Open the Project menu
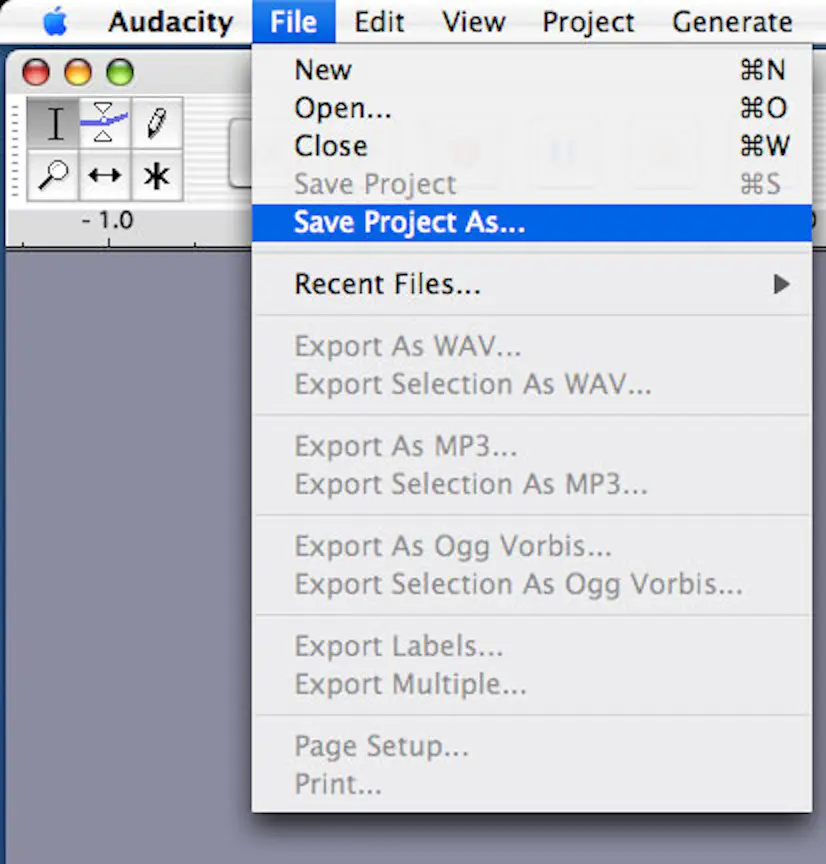 [x=588, y=21]
